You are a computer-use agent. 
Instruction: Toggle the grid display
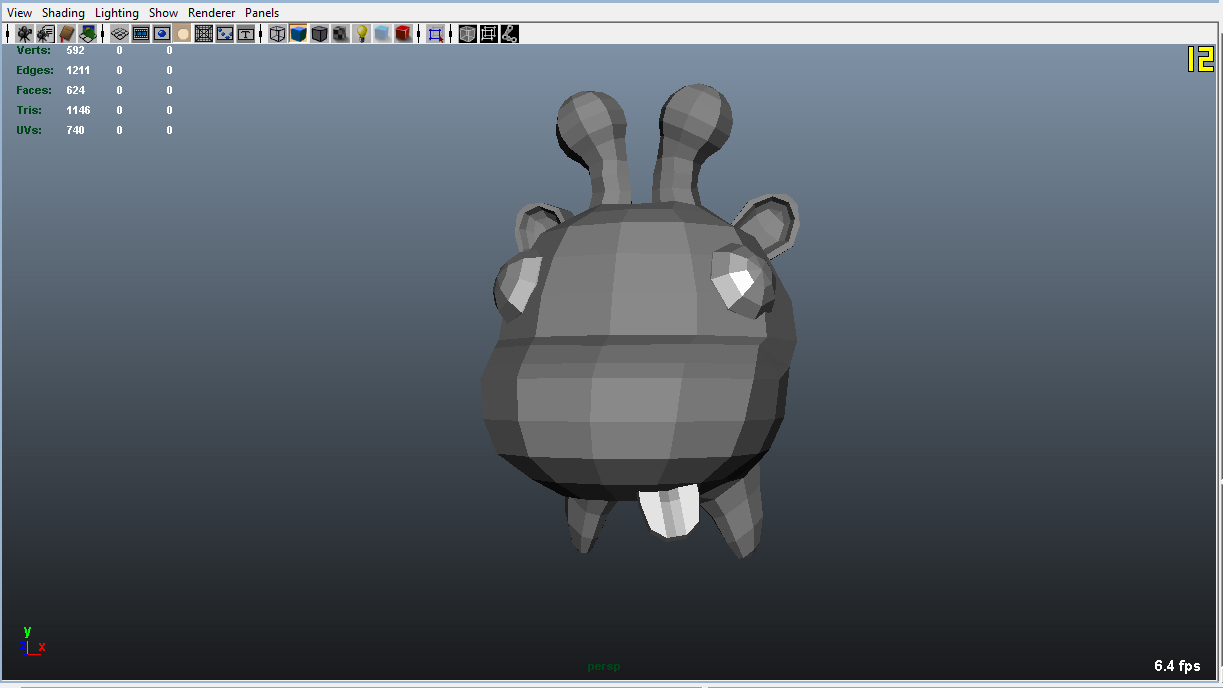point(118,33)
